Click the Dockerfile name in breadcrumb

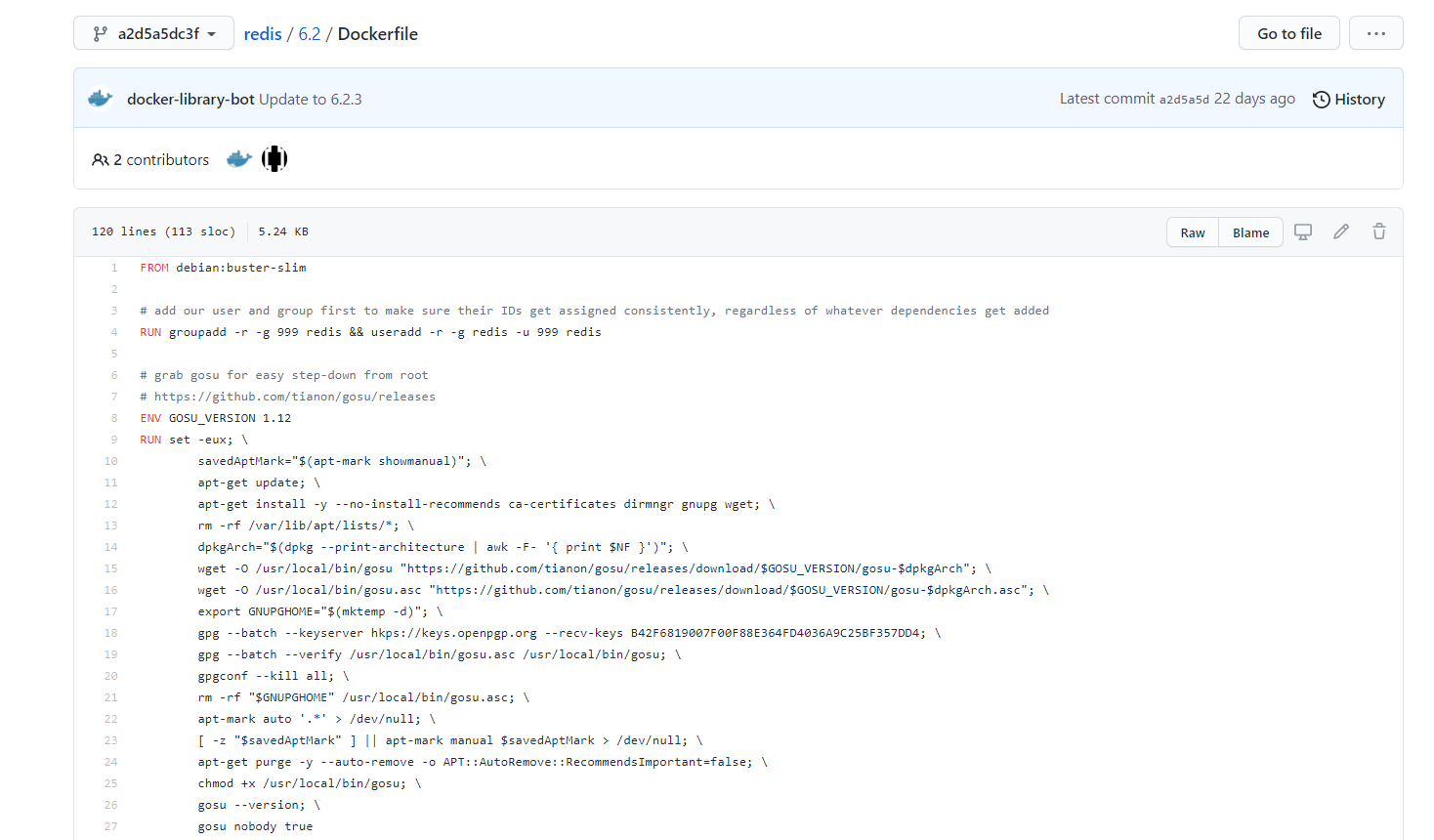point(378,34)
